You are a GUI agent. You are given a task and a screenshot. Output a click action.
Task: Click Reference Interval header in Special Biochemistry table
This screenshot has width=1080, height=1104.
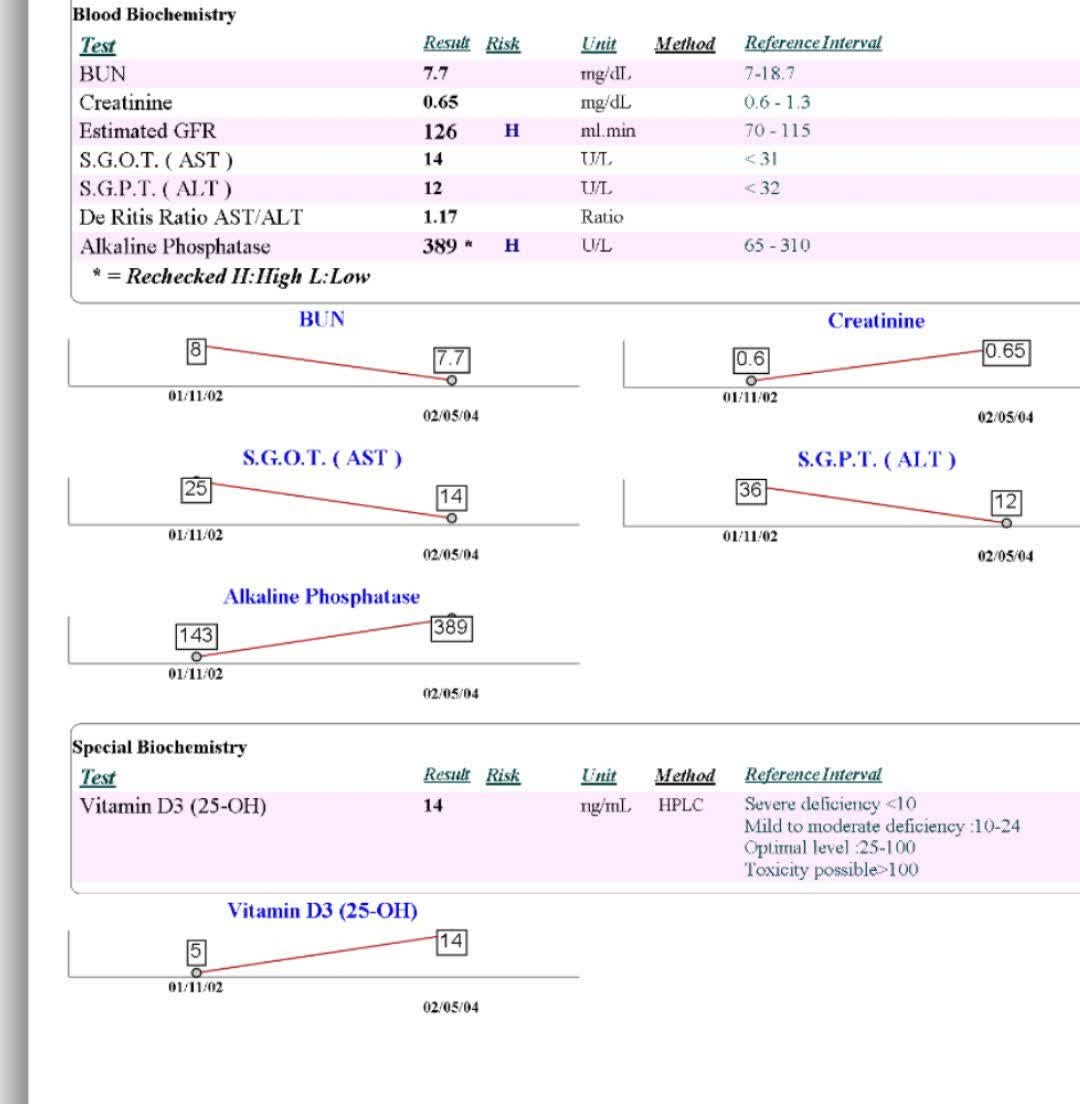pyautogui.click(x=812, y=774)
